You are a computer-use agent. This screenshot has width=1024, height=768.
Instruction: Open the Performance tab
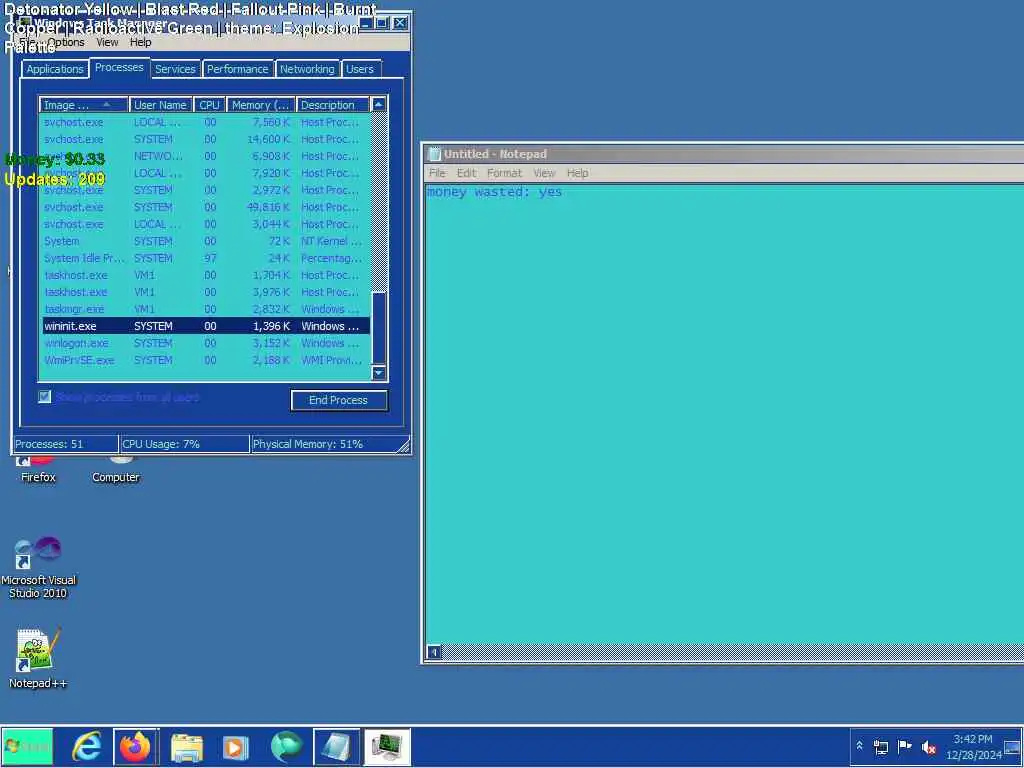pyautogui.click(x=238, y=69)
